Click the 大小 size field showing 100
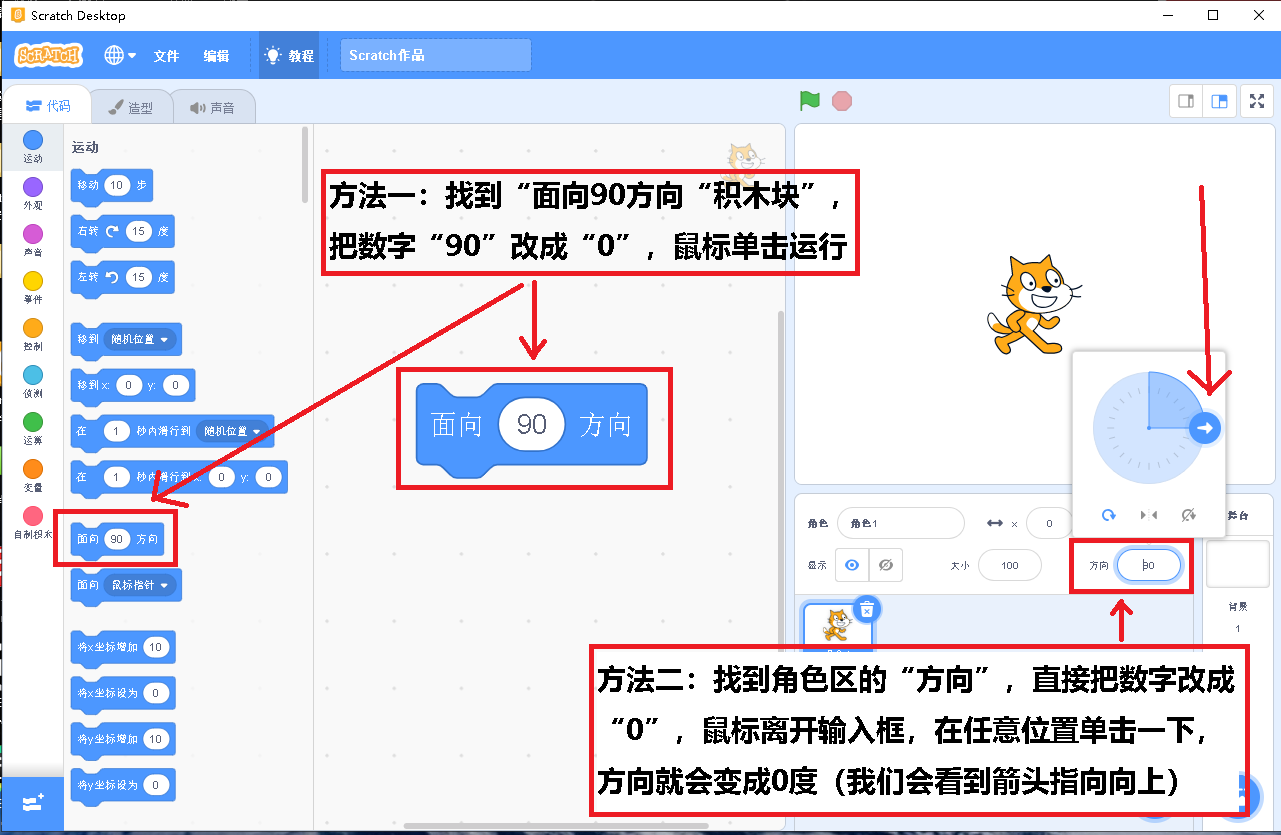 (1010, 565)
